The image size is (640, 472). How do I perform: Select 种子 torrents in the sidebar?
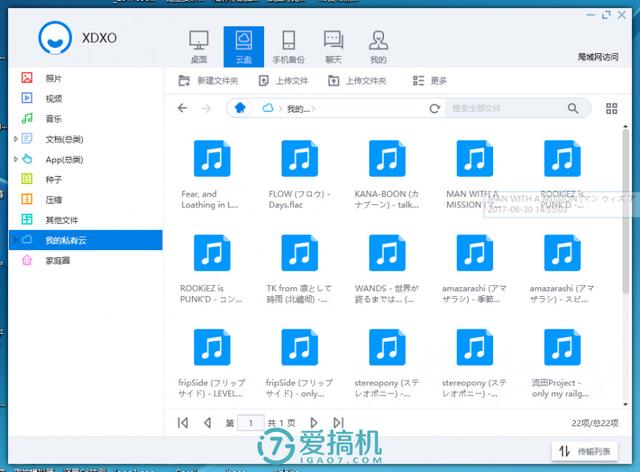pyautogui.click(x=86, y=180)
